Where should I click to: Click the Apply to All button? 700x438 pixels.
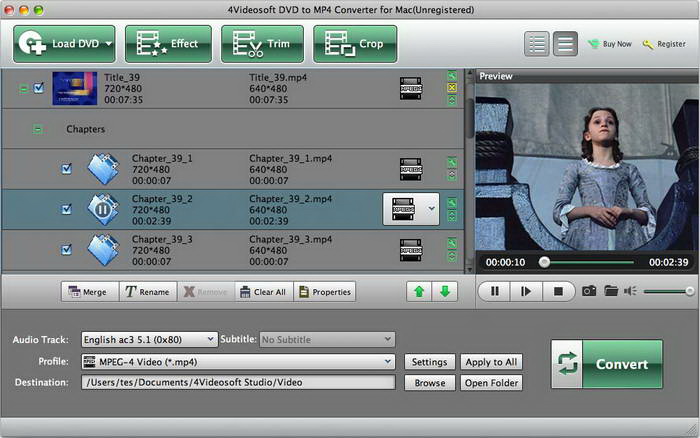coord(491,362)
